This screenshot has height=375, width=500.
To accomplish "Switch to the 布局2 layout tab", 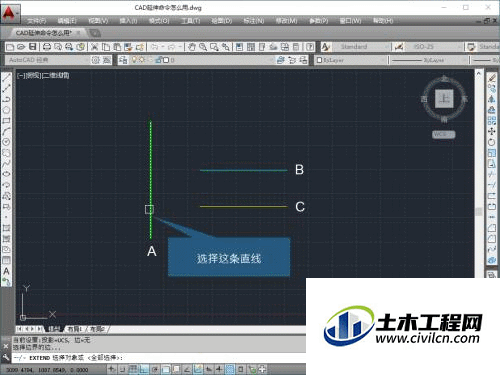I will (x=97, y=329).
